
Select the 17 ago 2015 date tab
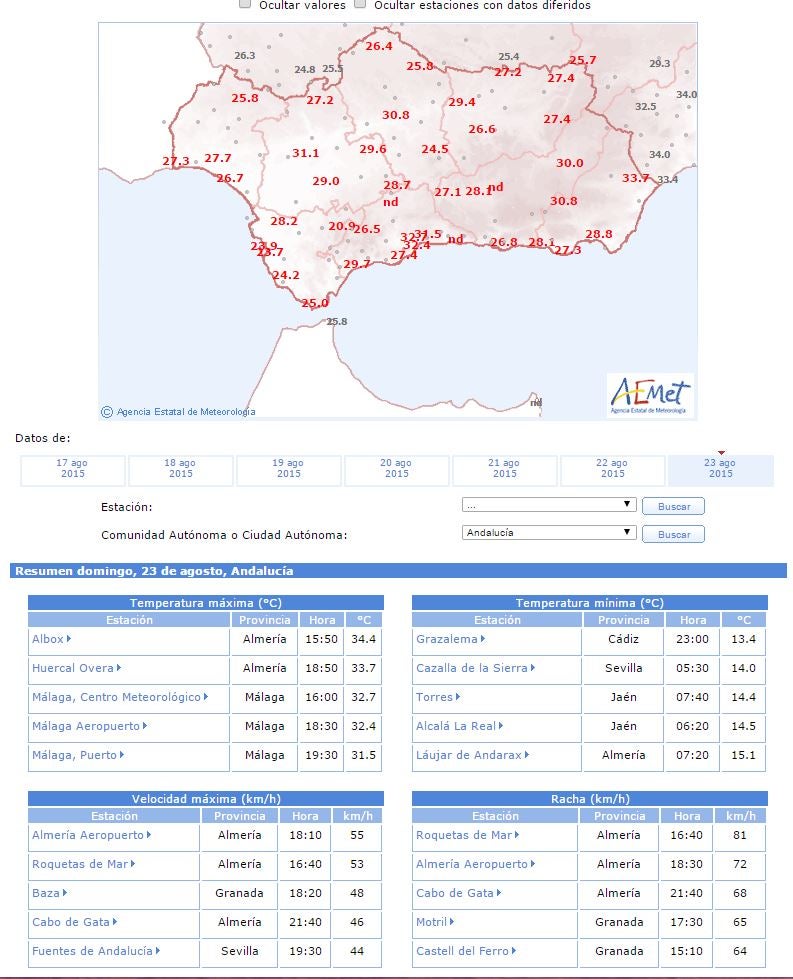(x=73, y=469)
